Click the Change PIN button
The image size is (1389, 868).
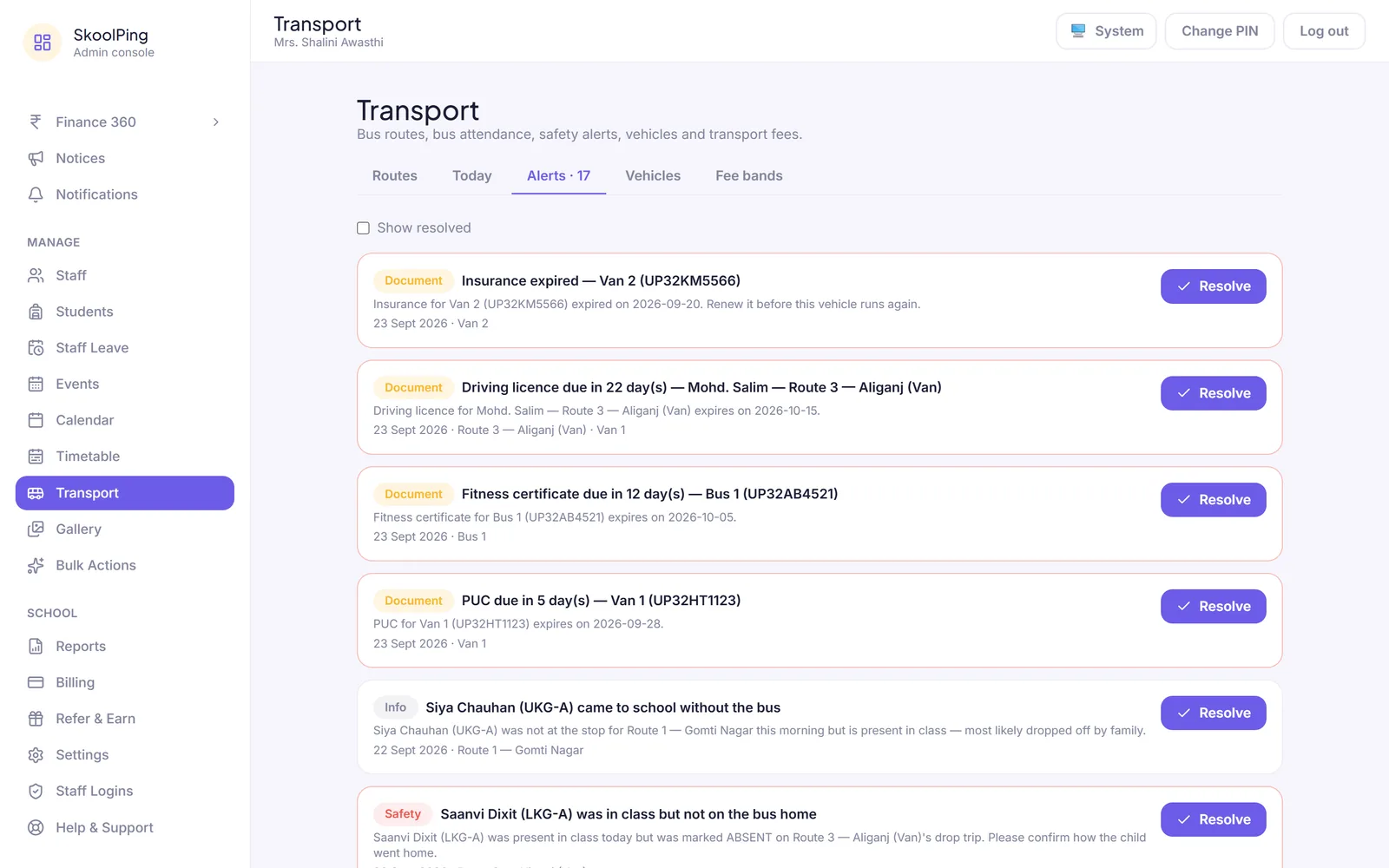coord(1220,31)
